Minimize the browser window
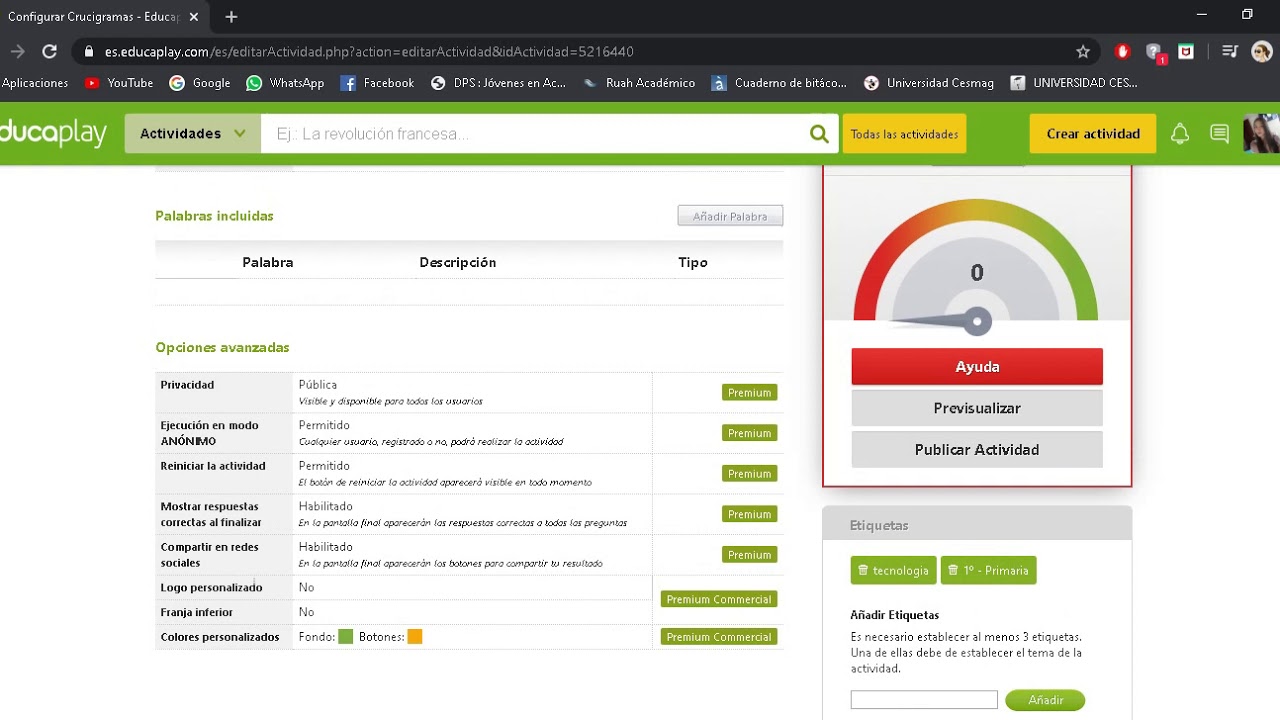 point(1202,15)
